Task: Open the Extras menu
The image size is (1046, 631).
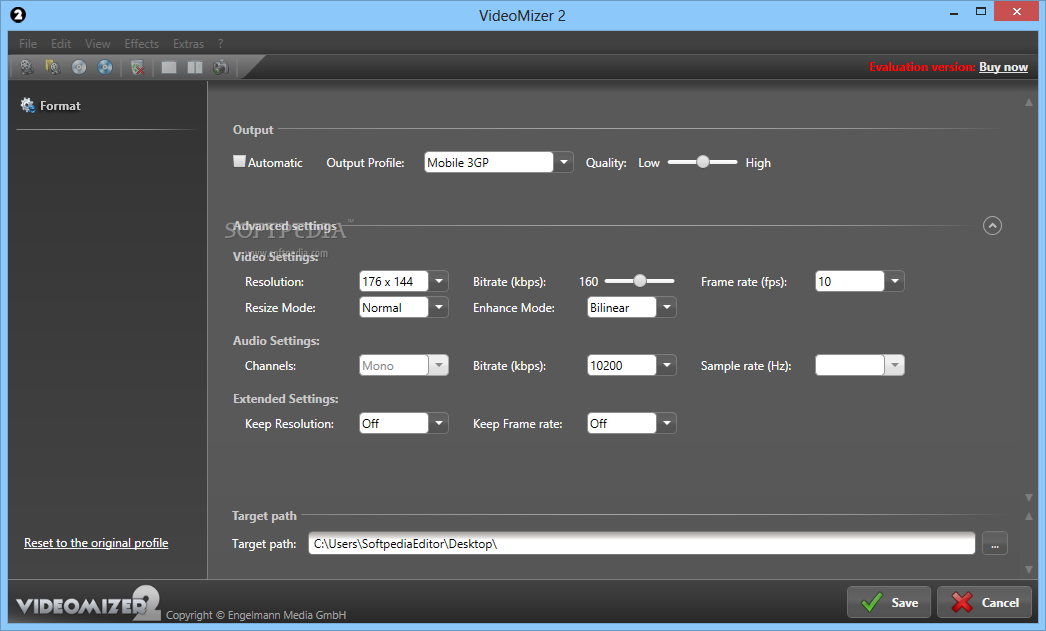Action: 188,44
